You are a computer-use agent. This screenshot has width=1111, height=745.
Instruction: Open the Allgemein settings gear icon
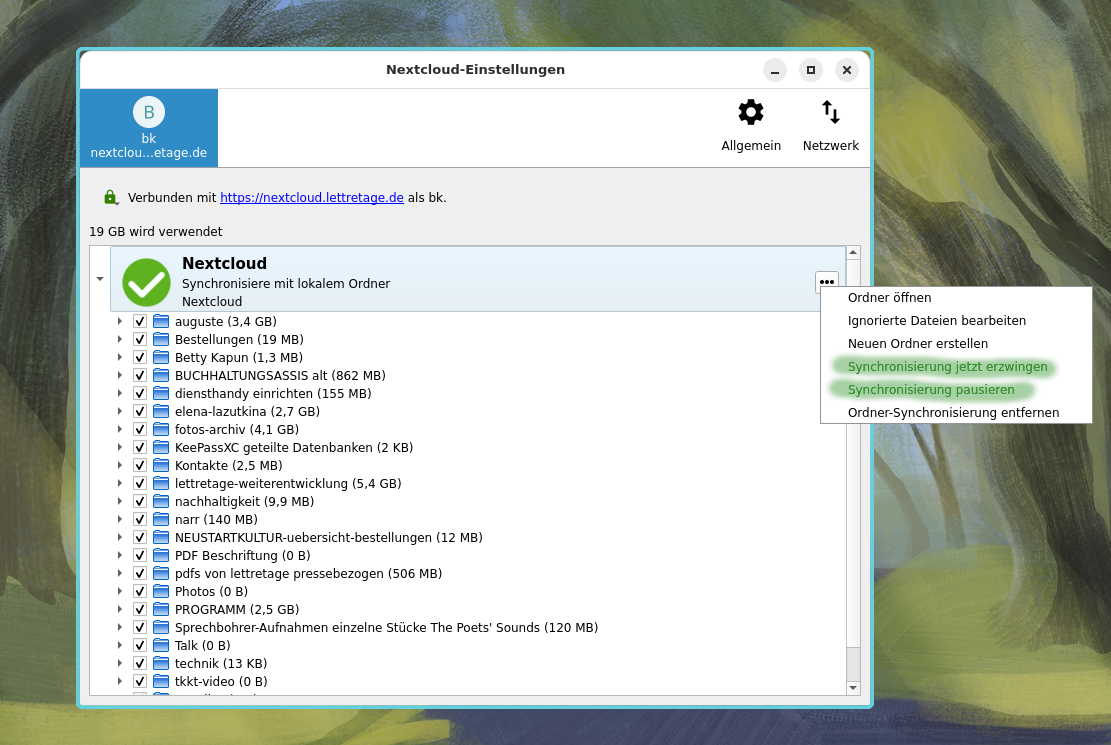point(751,112)
